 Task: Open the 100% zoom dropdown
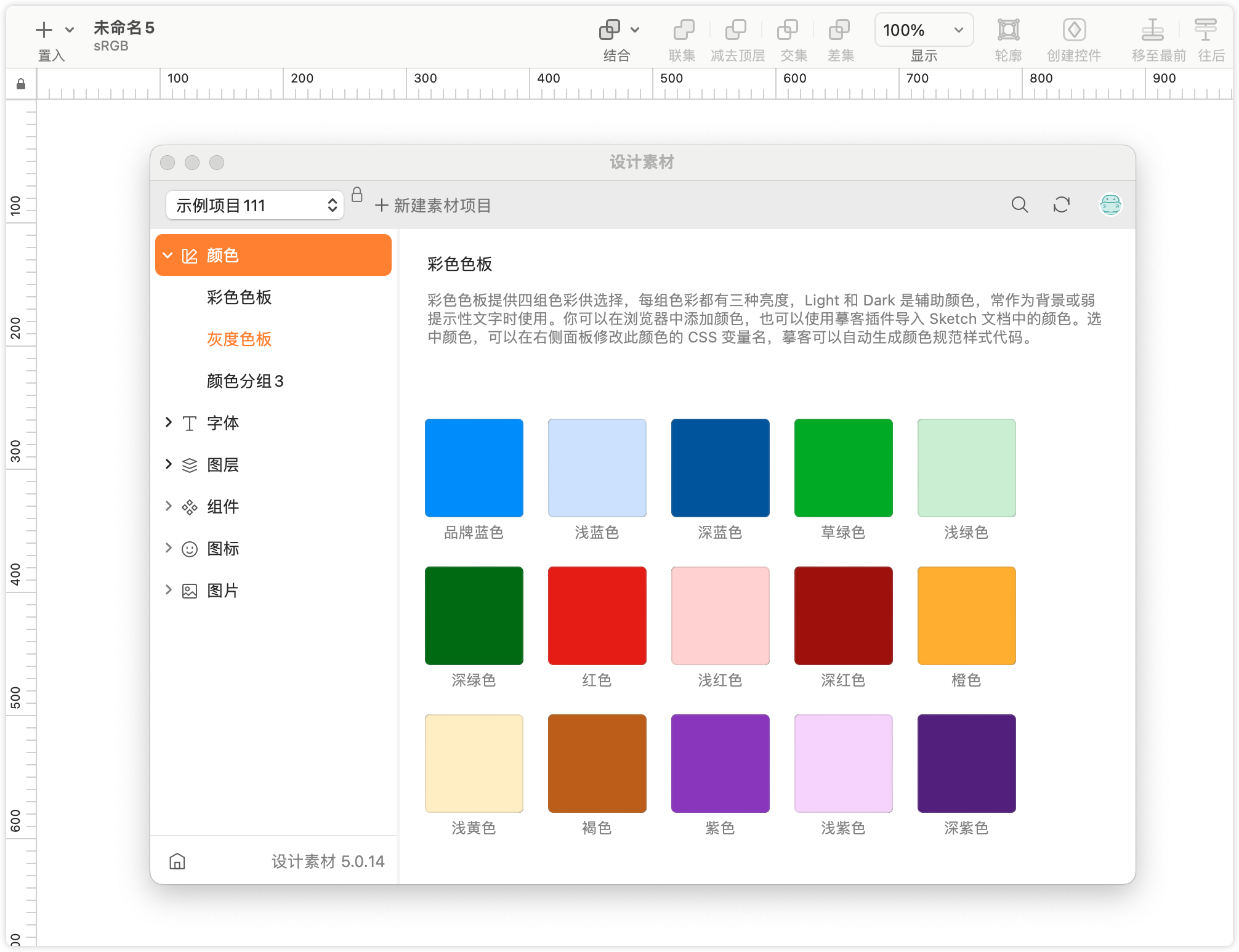coord(924,30)
